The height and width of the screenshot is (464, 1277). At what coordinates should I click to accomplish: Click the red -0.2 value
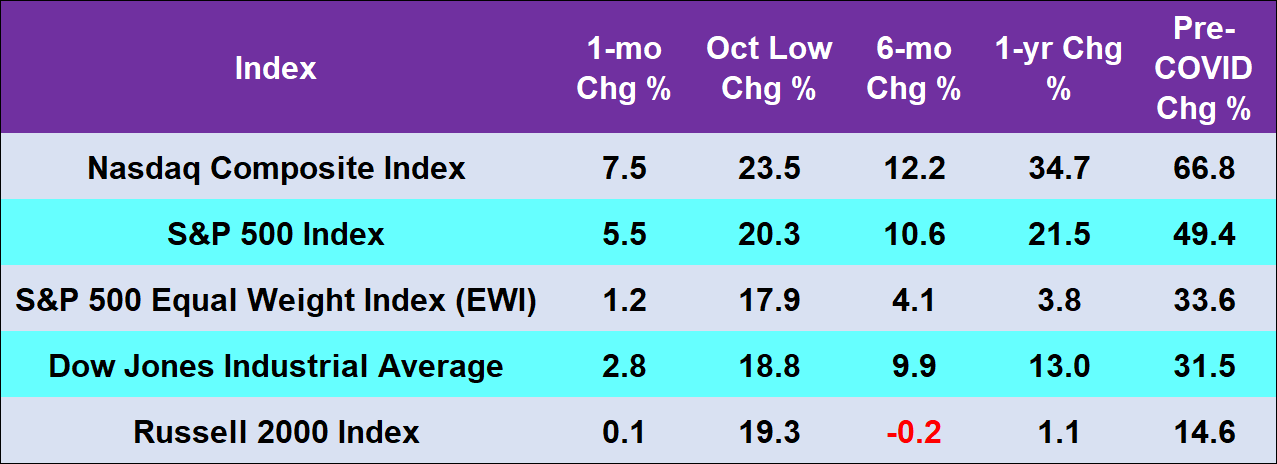(x=913, y=432)
